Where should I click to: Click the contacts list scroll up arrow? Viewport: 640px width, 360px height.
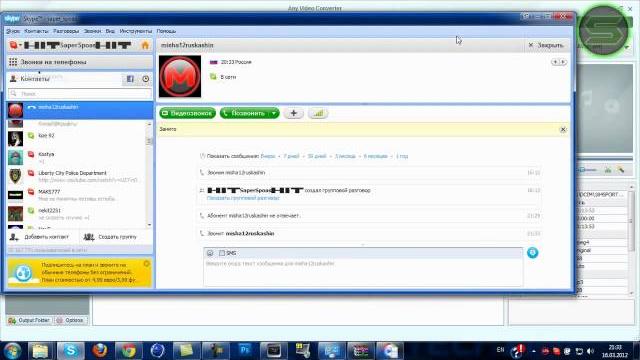click(149, 124)
